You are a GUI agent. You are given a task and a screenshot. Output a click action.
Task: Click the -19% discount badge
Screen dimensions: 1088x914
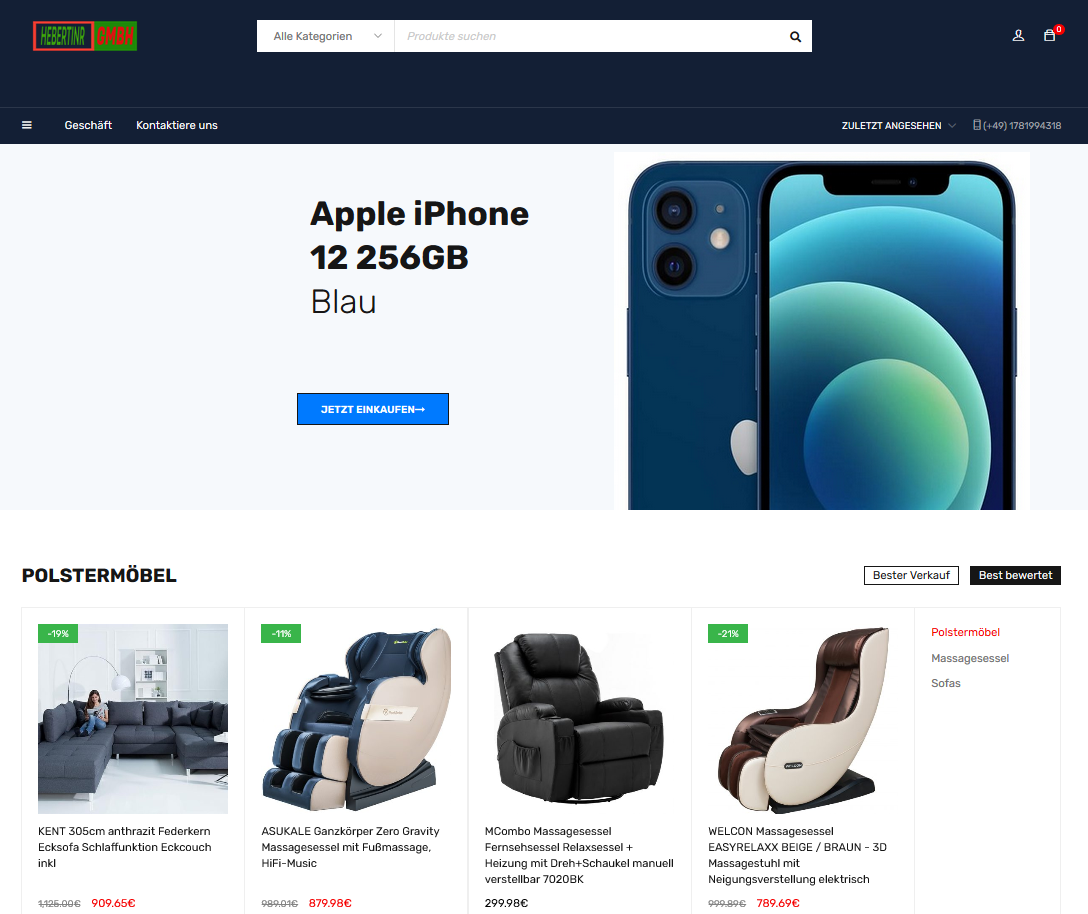(x=58, y=634)
